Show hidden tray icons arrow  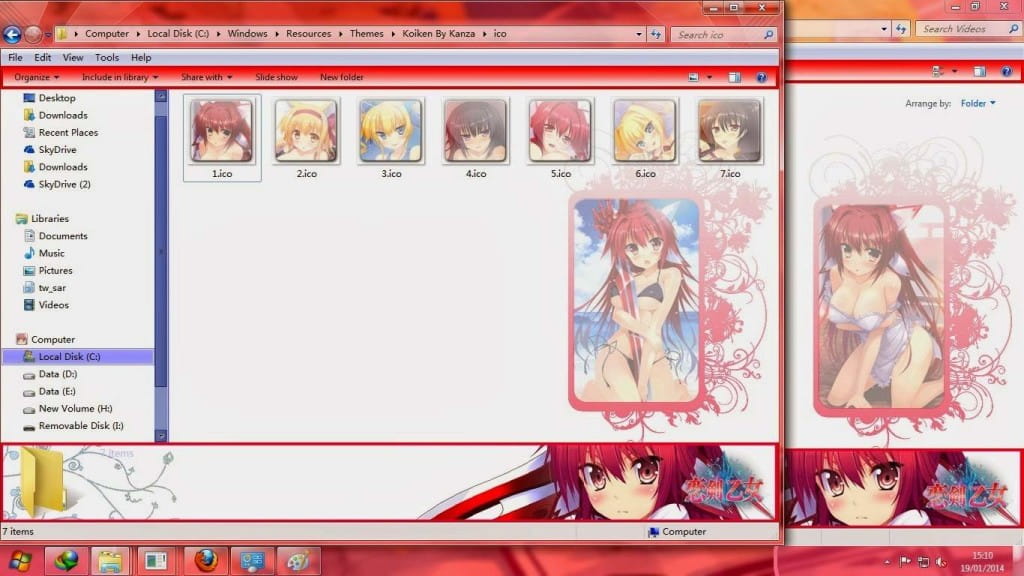tap(887, 562)
